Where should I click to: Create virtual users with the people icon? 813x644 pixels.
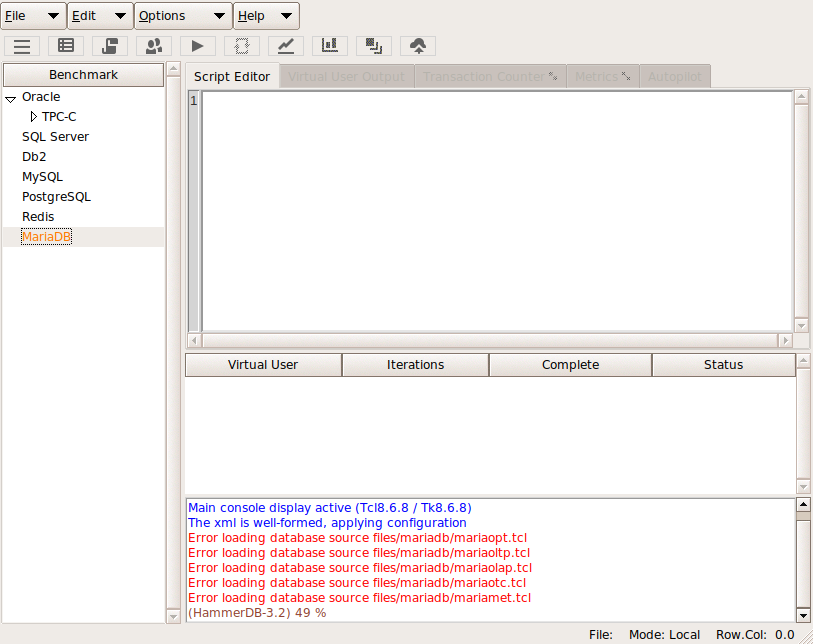pyautogui.click(x=154, y=46)
